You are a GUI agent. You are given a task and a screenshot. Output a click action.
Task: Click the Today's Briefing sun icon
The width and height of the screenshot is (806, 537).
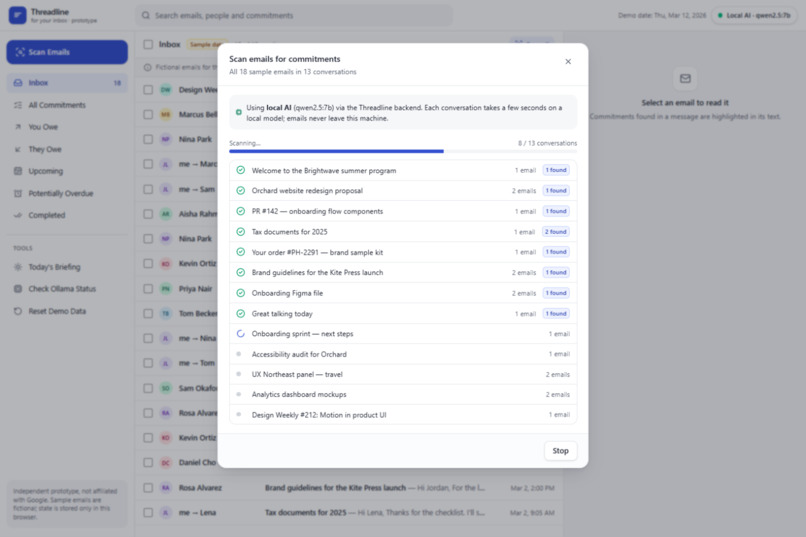tap(18, 267)
